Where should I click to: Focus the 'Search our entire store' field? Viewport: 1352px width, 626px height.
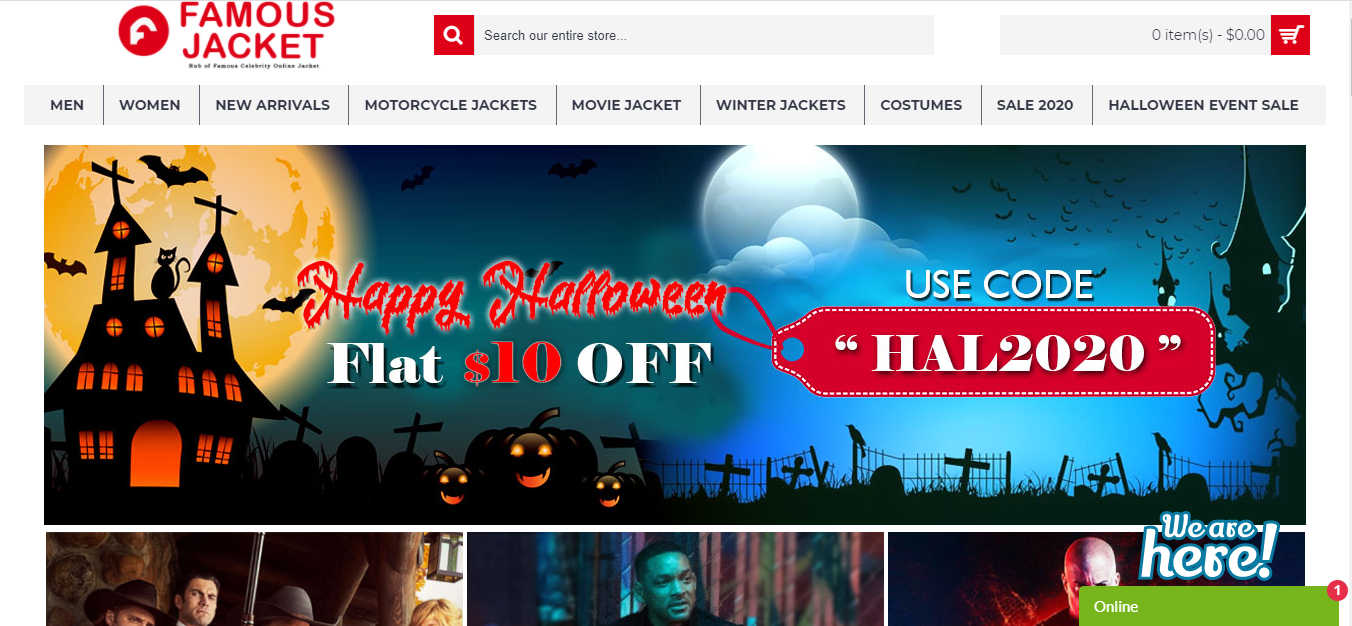click(704, 35)
